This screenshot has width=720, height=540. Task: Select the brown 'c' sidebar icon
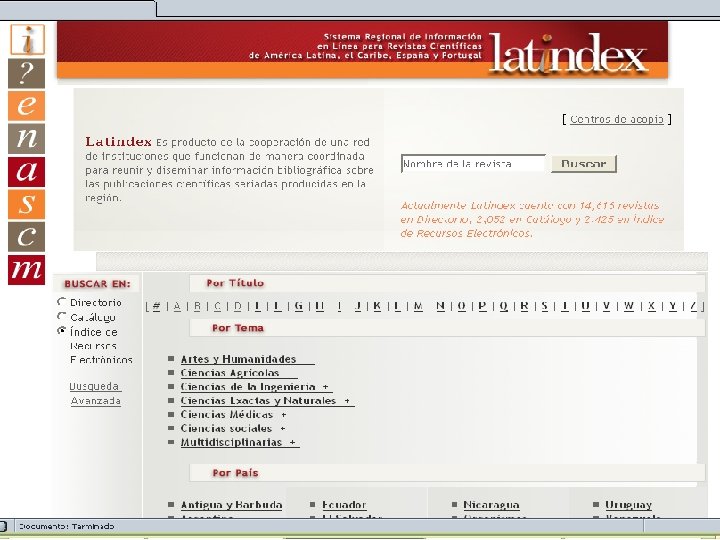[x=27, y=237]
